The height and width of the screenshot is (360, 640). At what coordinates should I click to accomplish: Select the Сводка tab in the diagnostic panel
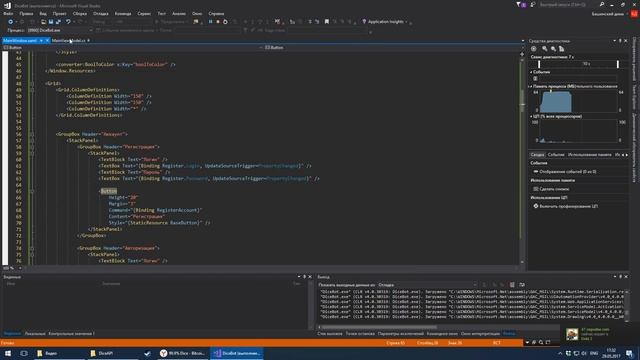537,155
